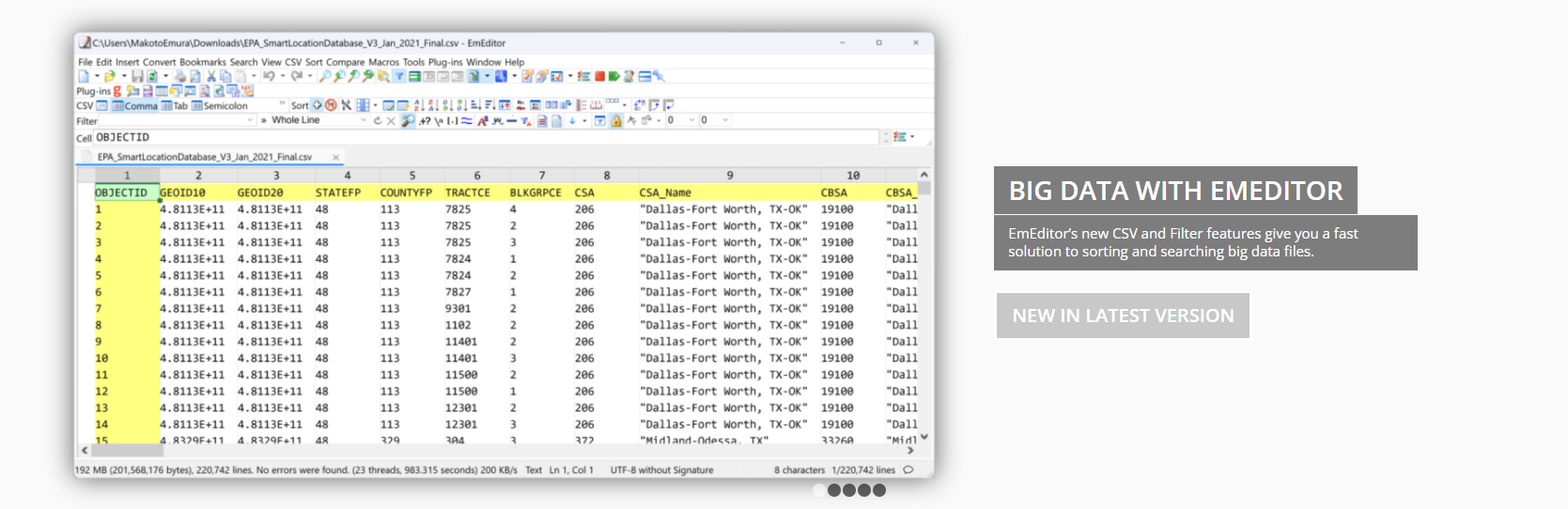Screen dimensions: 1568x509
Task: Click the Refresh filter icon
Action: pyautogui.click(x=378, y=120)
